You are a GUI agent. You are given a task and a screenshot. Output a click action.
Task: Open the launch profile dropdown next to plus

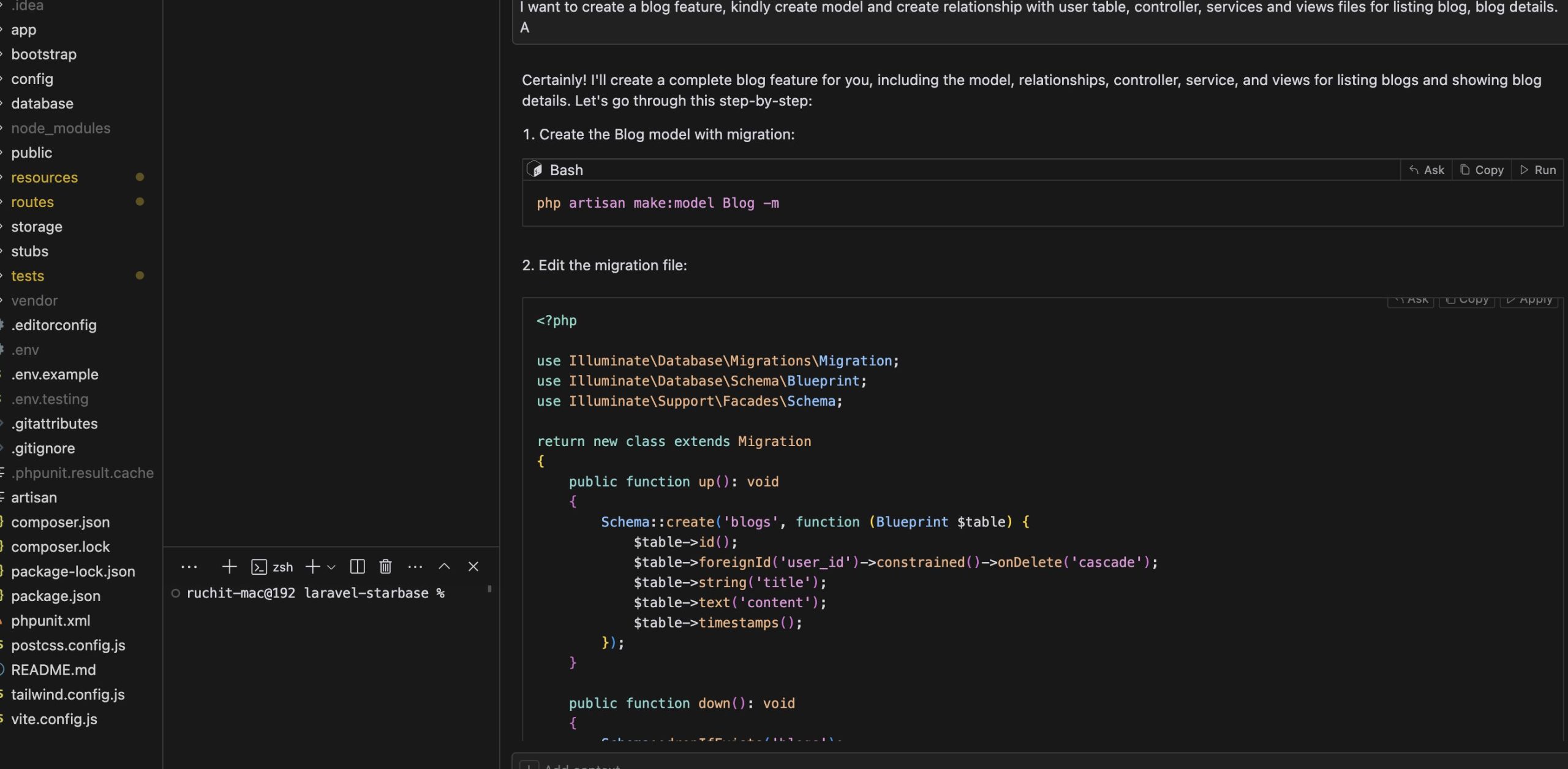(331, 567)
